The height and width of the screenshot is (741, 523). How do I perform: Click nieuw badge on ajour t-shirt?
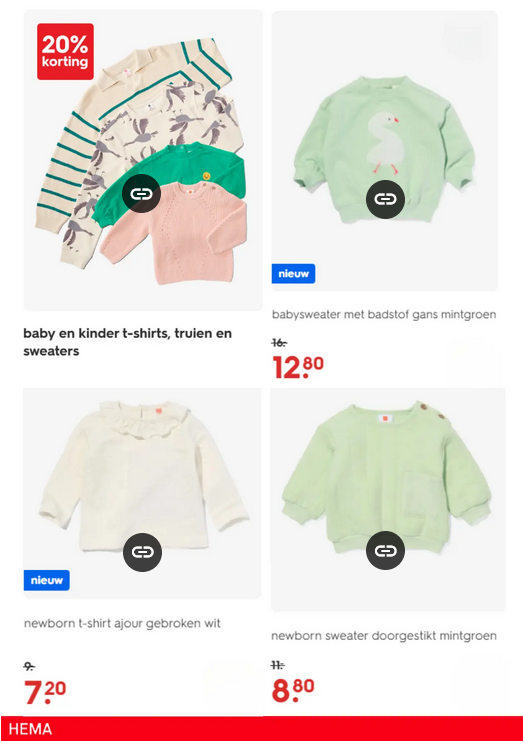click(x=47, y=580)
